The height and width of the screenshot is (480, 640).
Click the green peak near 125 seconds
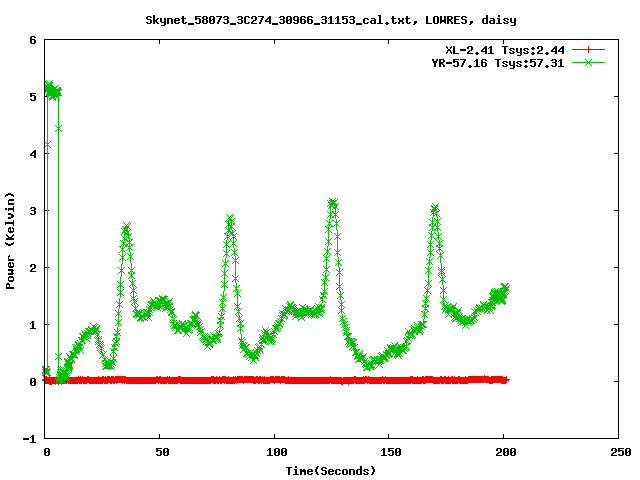click(333, 203)
